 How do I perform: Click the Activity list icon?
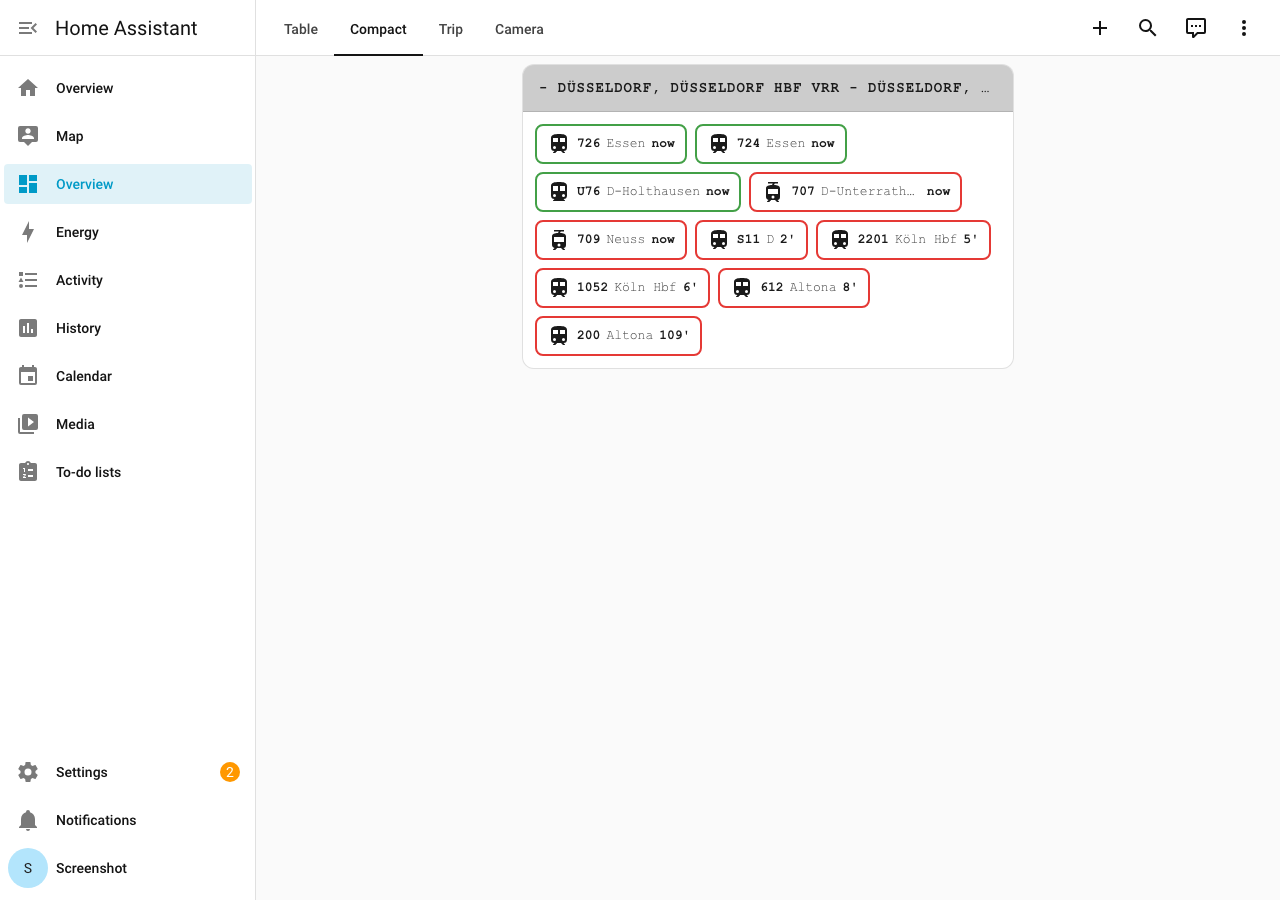tap(28, 280)
